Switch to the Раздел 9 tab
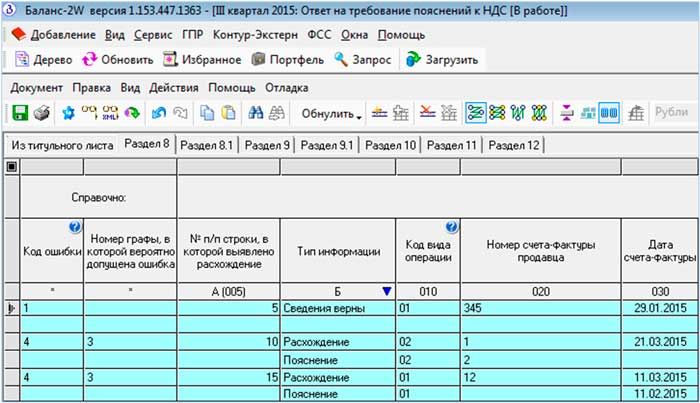This screenshot has width=700, height=403. tap(267, 145)
